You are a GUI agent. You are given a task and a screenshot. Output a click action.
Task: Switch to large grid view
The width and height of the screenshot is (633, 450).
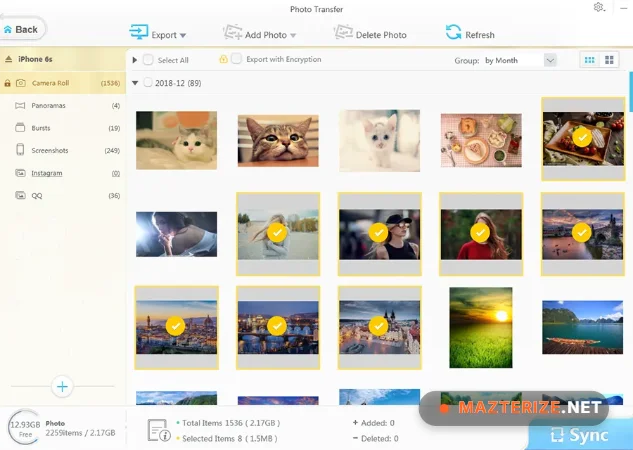tap(609, 60)
